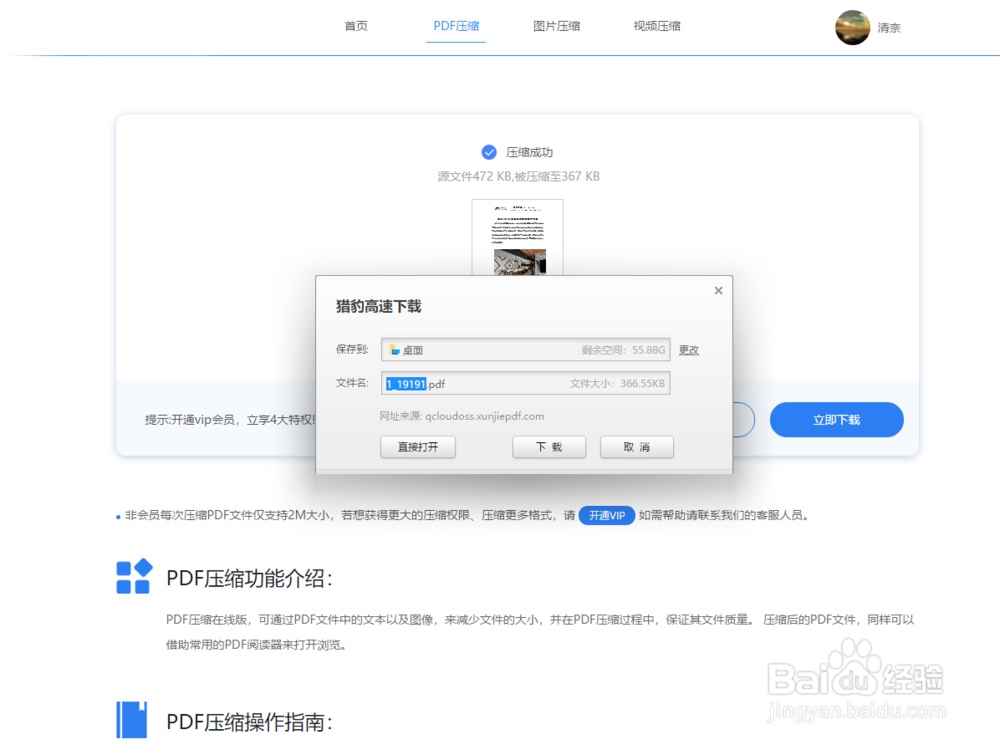The image size is (1000, 745).
Task: Switch to the 视频压缩 tab
Action: click(657, 26)
